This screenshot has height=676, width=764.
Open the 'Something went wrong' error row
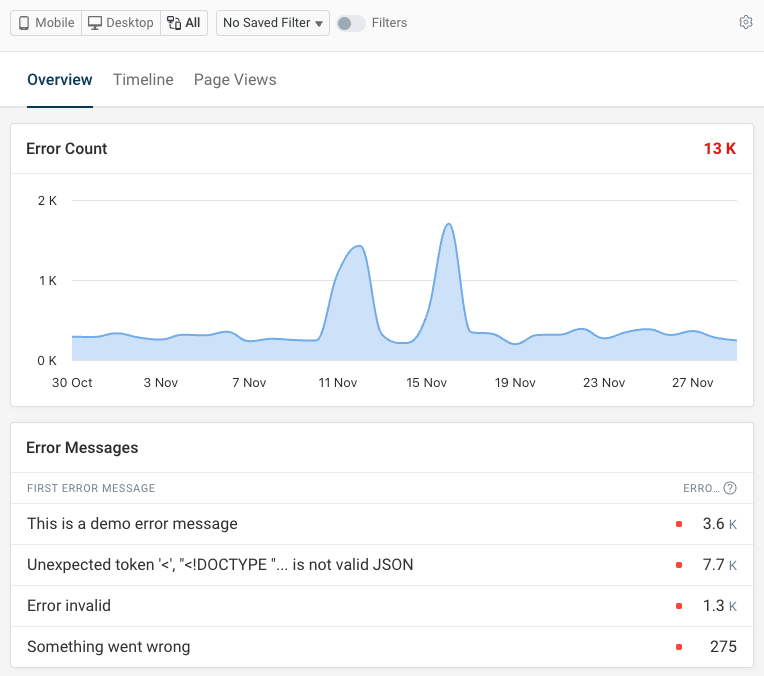108,647
